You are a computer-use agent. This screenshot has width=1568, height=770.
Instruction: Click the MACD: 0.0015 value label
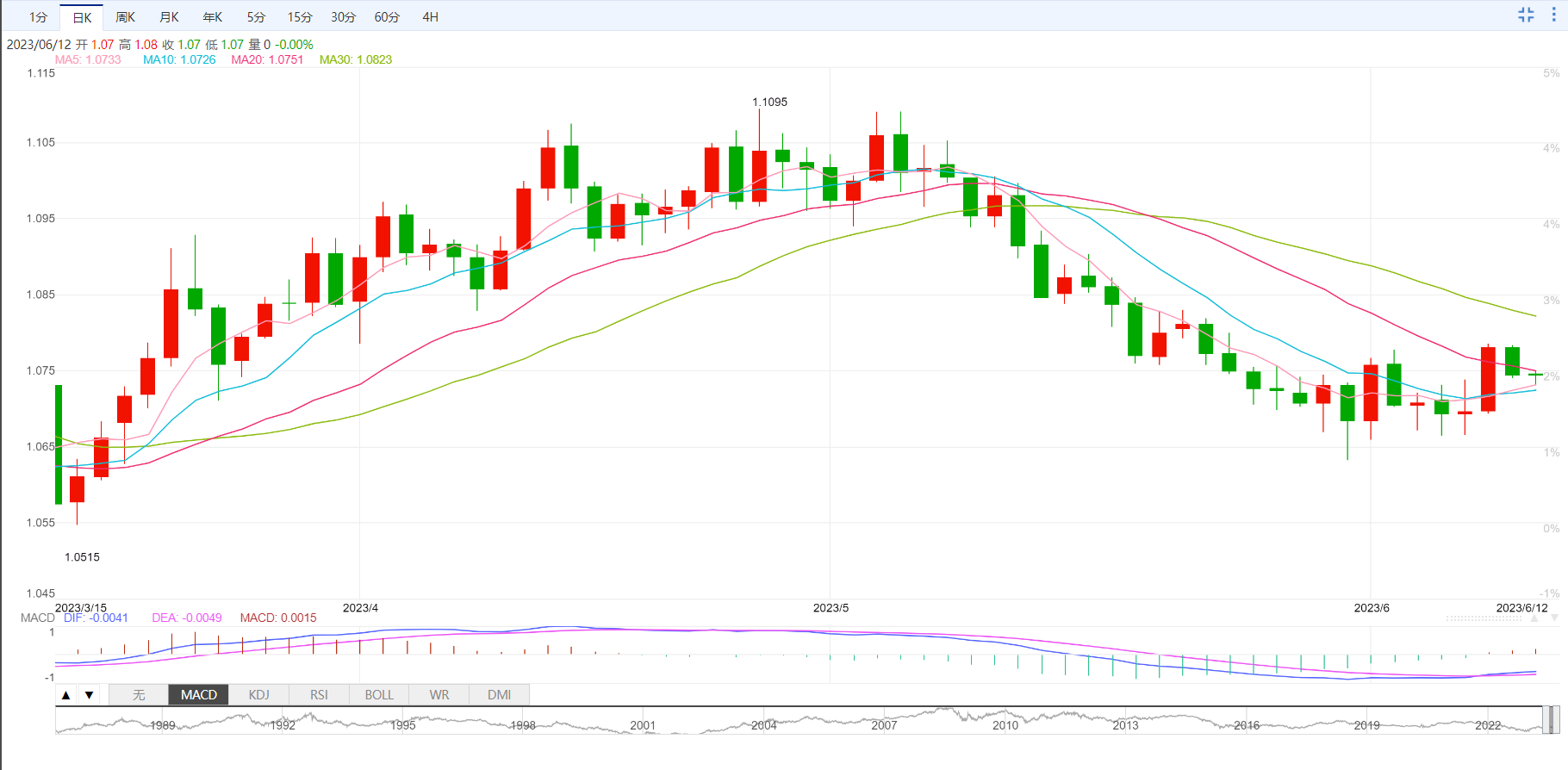[278, 618]
